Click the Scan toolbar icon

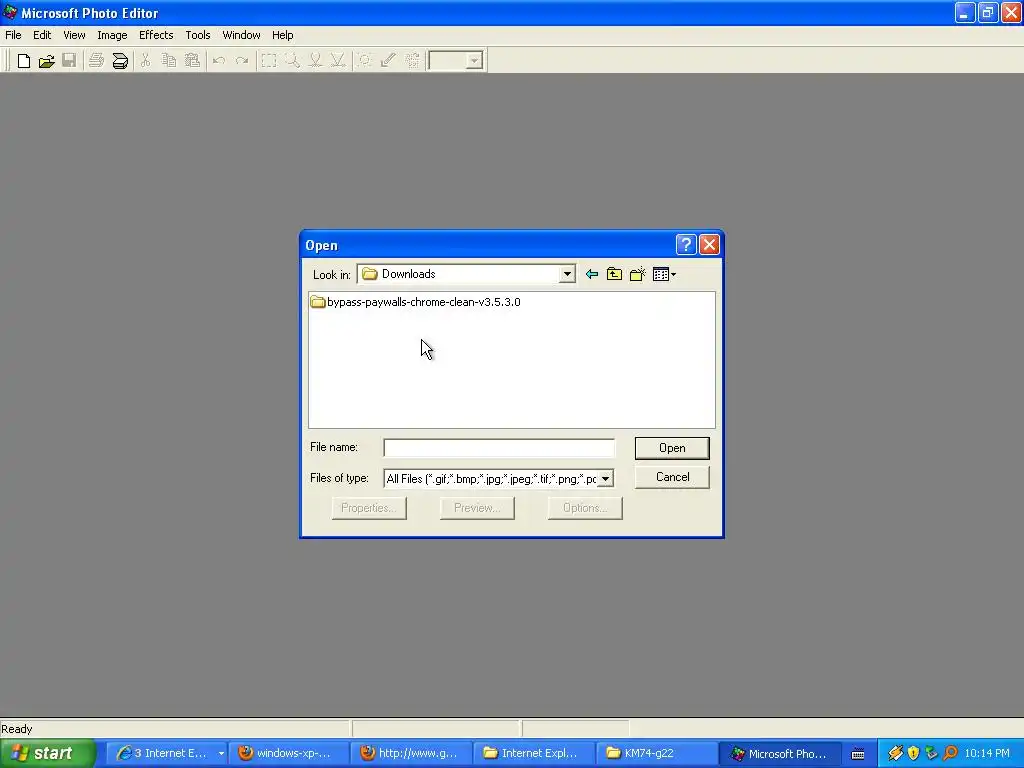click(120, 61)
